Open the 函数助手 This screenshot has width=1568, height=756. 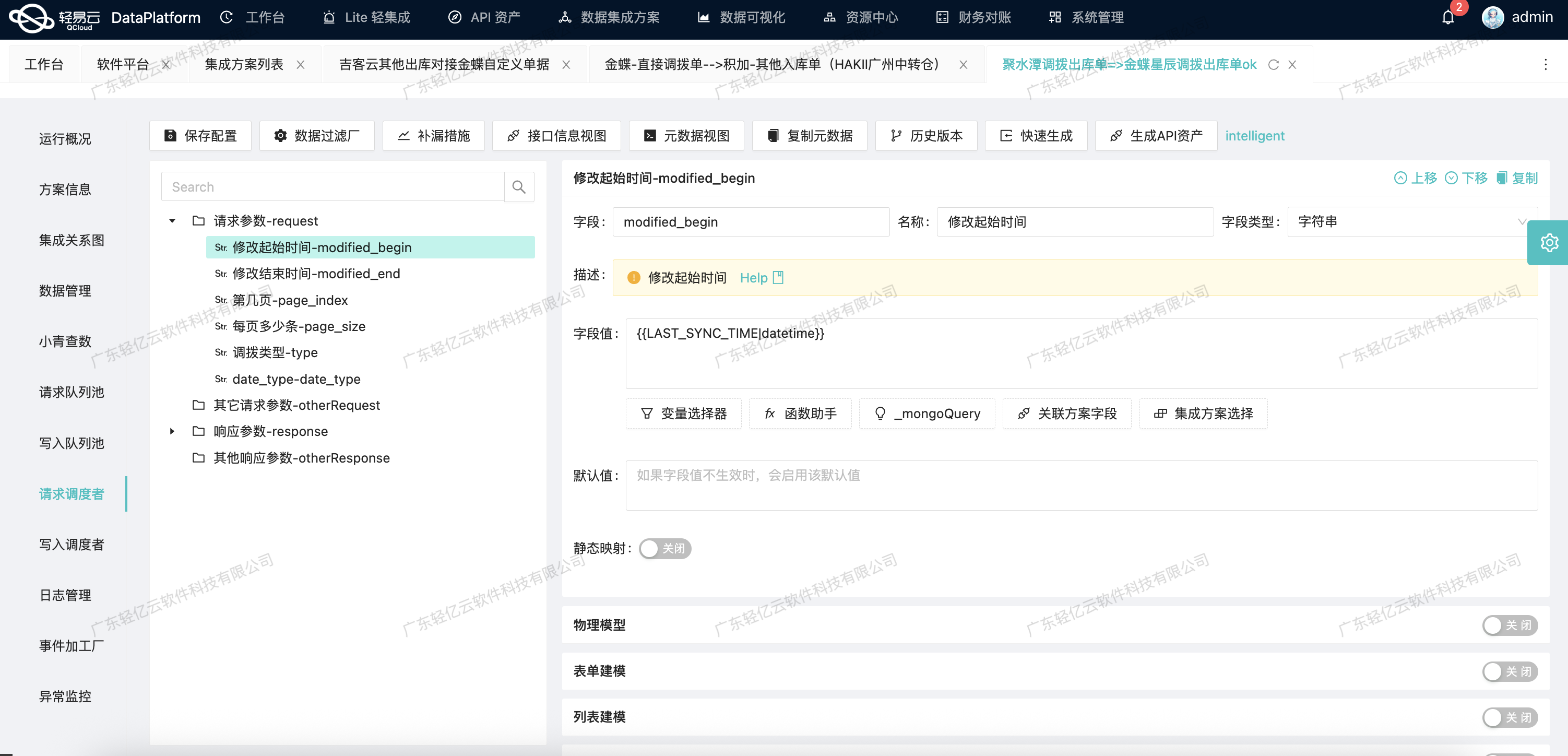click(800, 414)
